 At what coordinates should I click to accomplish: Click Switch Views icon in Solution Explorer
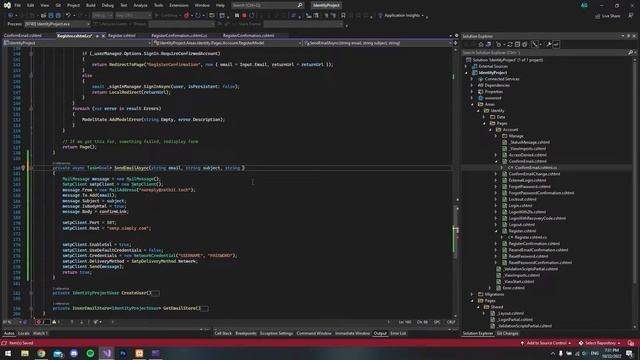(x=488, y=44)
